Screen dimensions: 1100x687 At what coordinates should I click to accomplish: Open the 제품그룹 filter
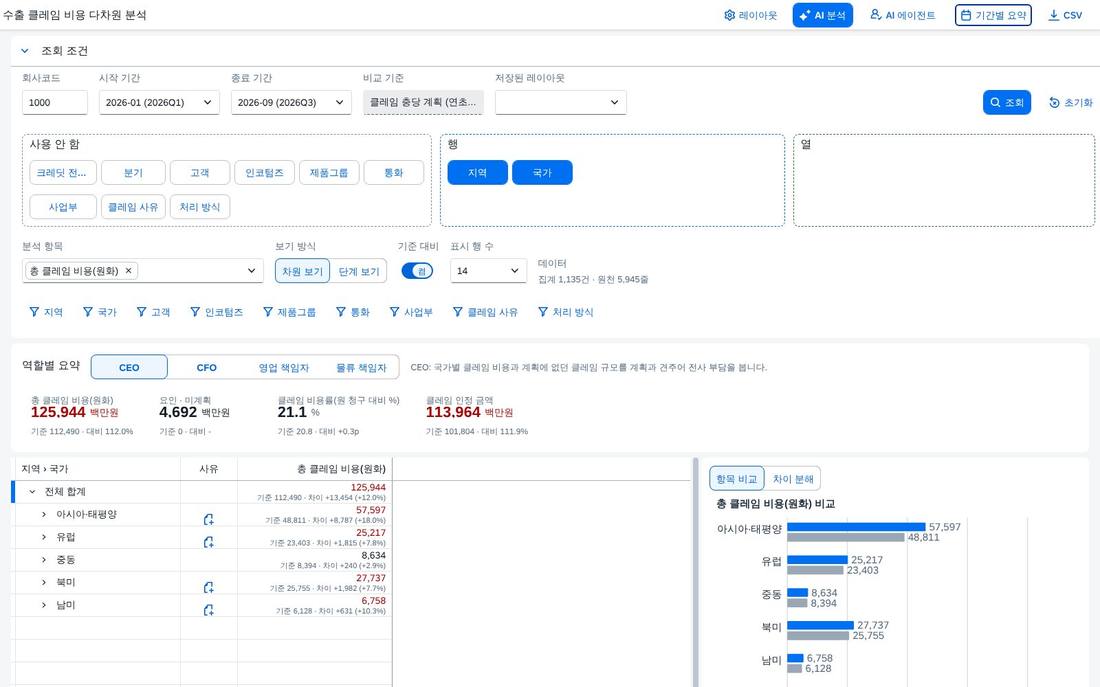click(289, 312)
